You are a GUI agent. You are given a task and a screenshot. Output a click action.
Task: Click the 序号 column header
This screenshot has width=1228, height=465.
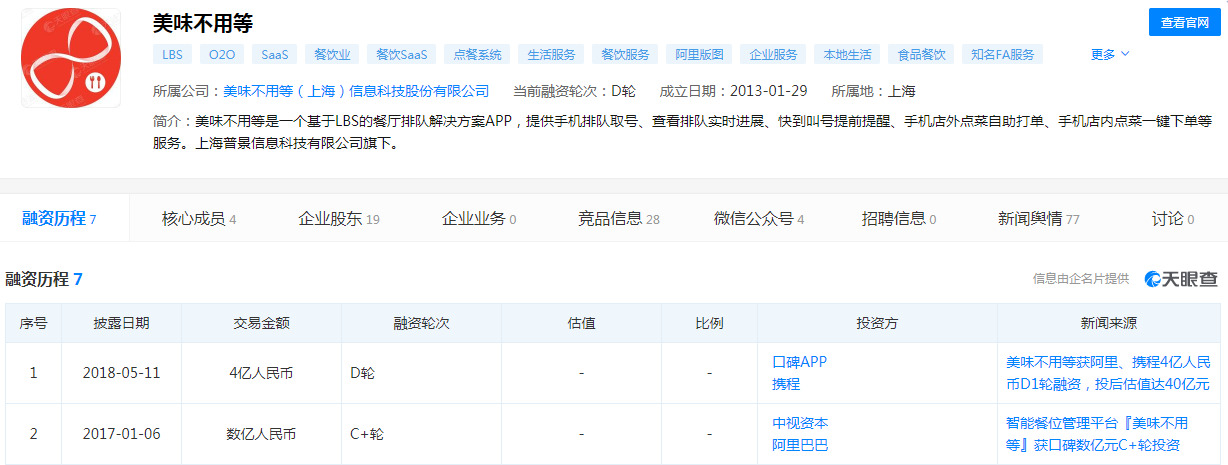coord(34,323)
